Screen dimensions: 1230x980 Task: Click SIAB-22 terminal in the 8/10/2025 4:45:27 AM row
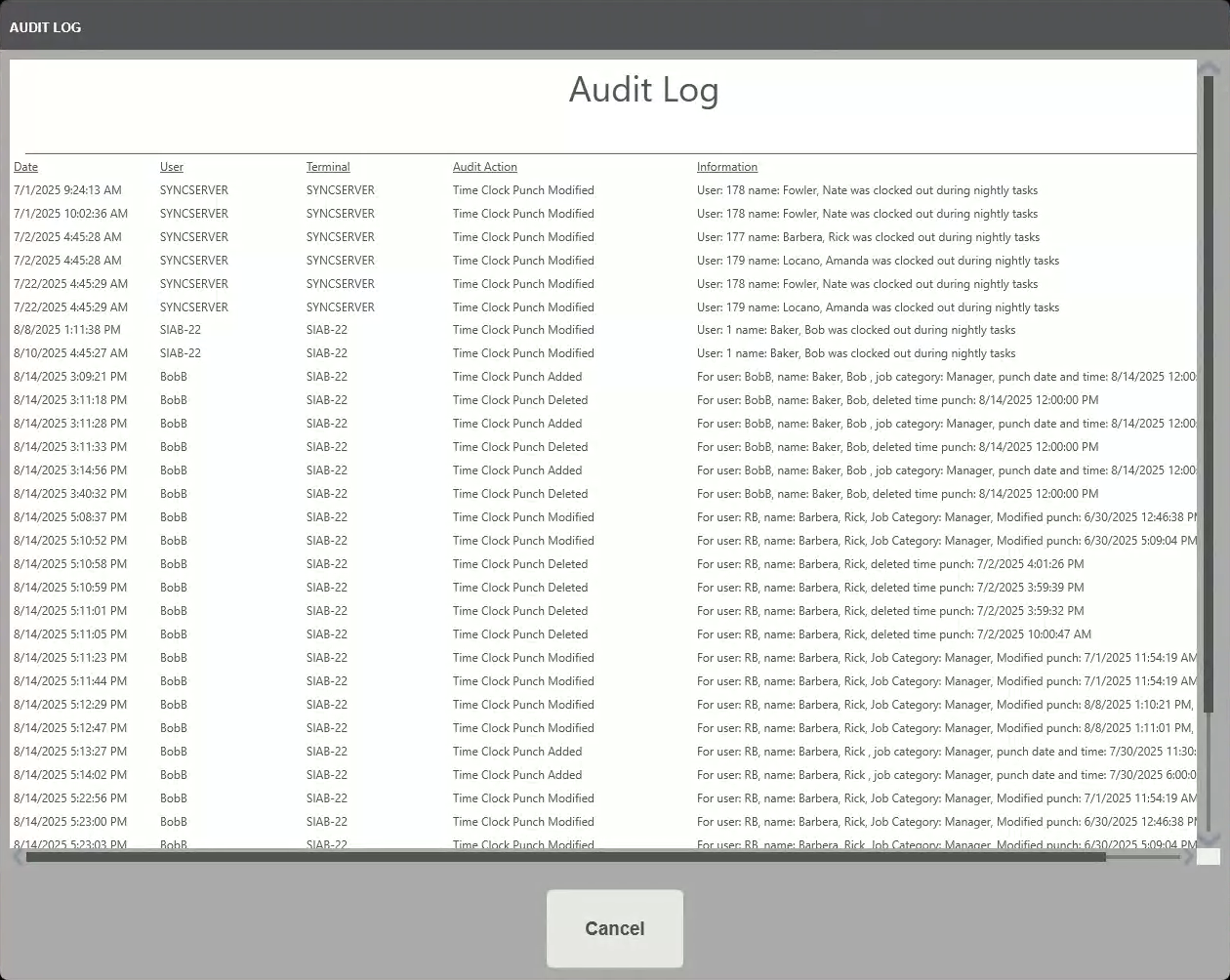(x=327, y=353)
